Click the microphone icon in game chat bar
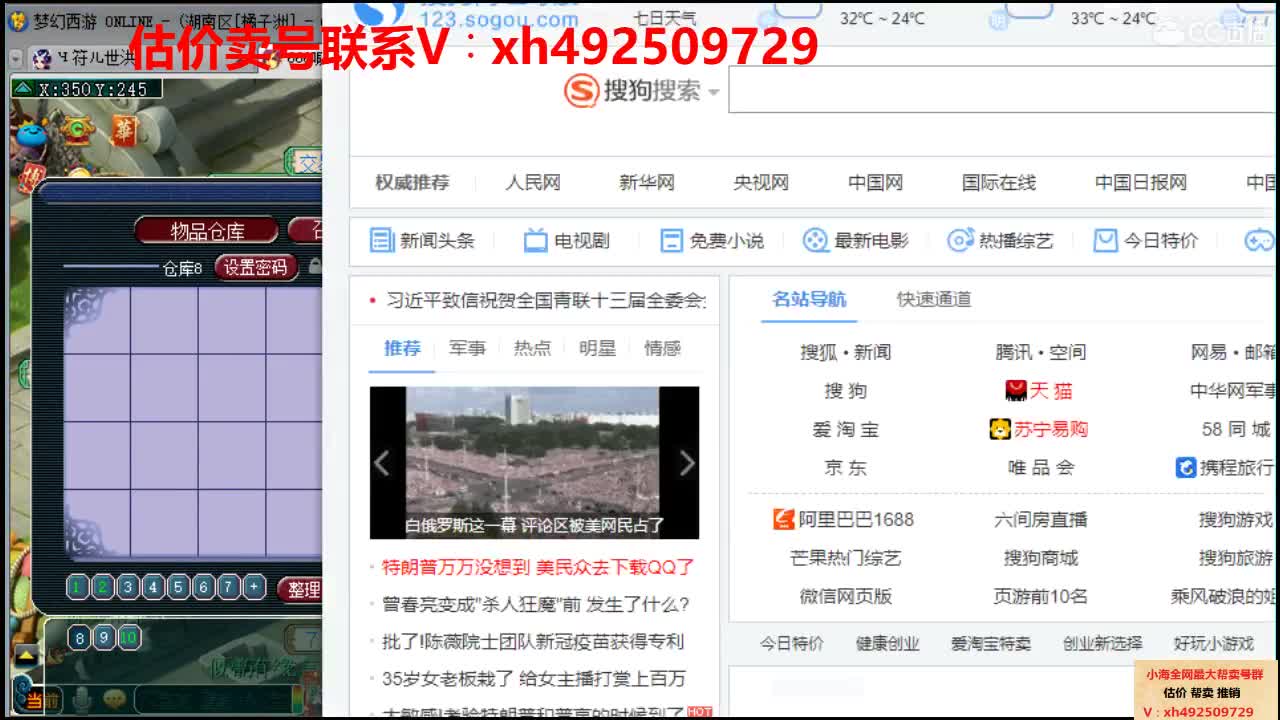 tap(80, 698)
